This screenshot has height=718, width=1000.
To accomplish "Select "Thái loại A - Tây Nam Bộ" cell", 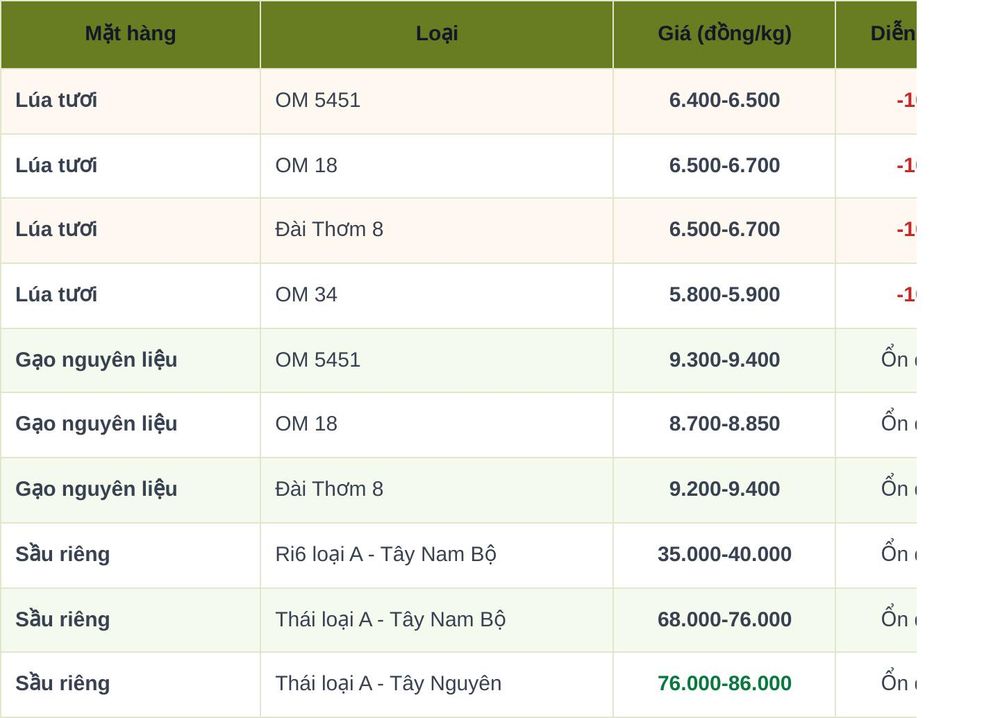I will 437,620.
